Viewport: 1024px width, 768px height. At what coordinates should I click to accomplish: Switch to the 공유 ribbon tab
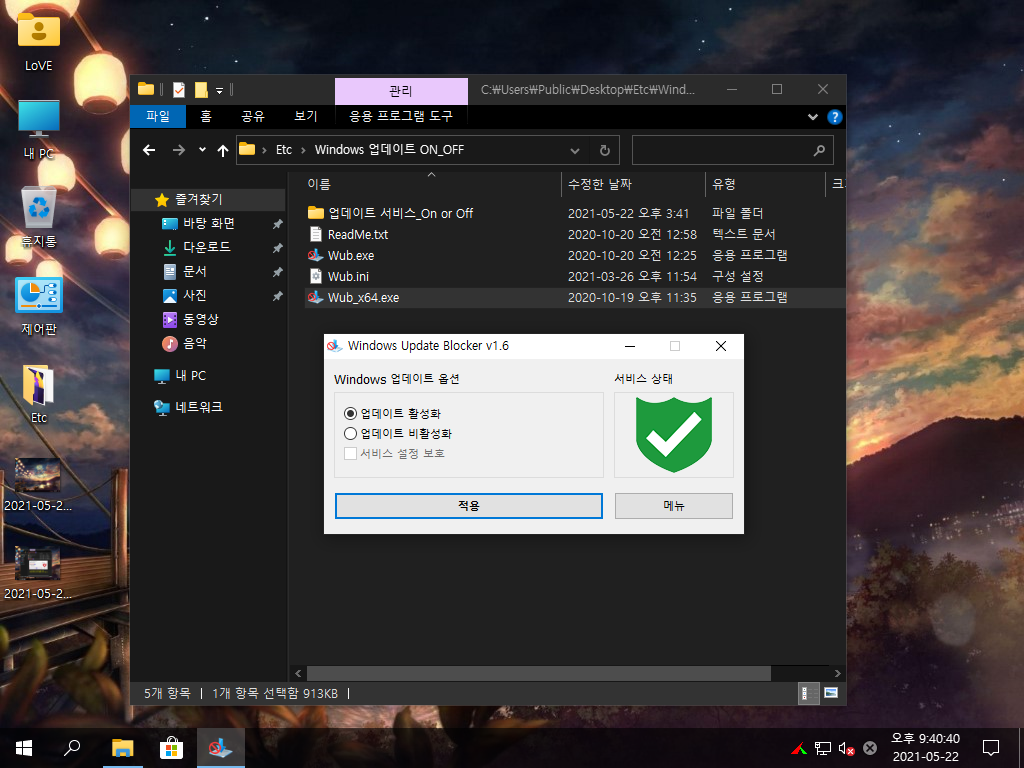pos(253,116)
